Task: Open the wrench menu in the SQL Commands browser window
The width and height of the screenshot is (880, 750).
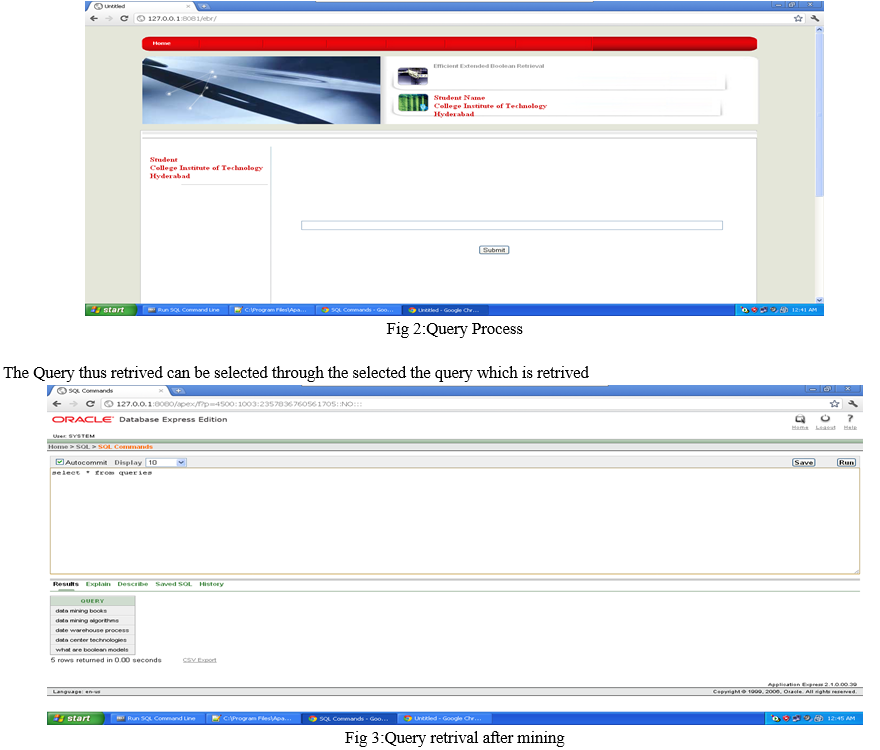Action: (852, 404)
